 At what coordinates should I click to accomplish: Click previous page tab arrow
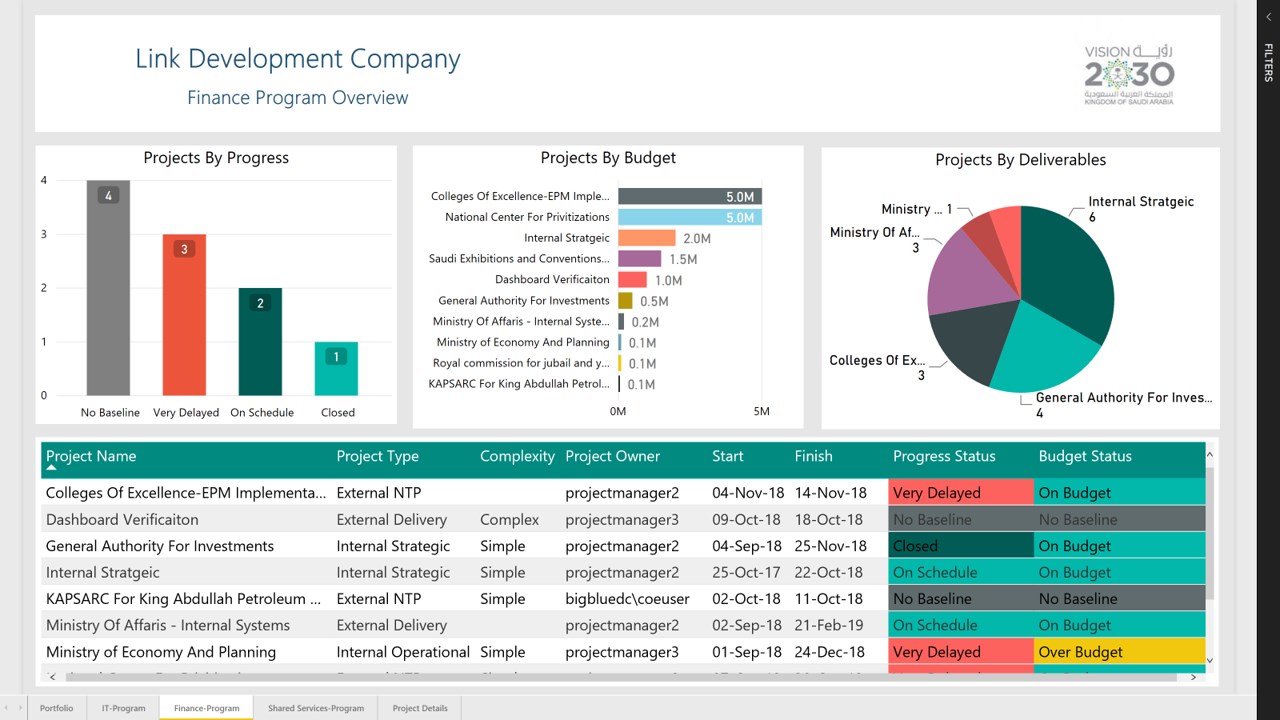click(x=8, y=708)
